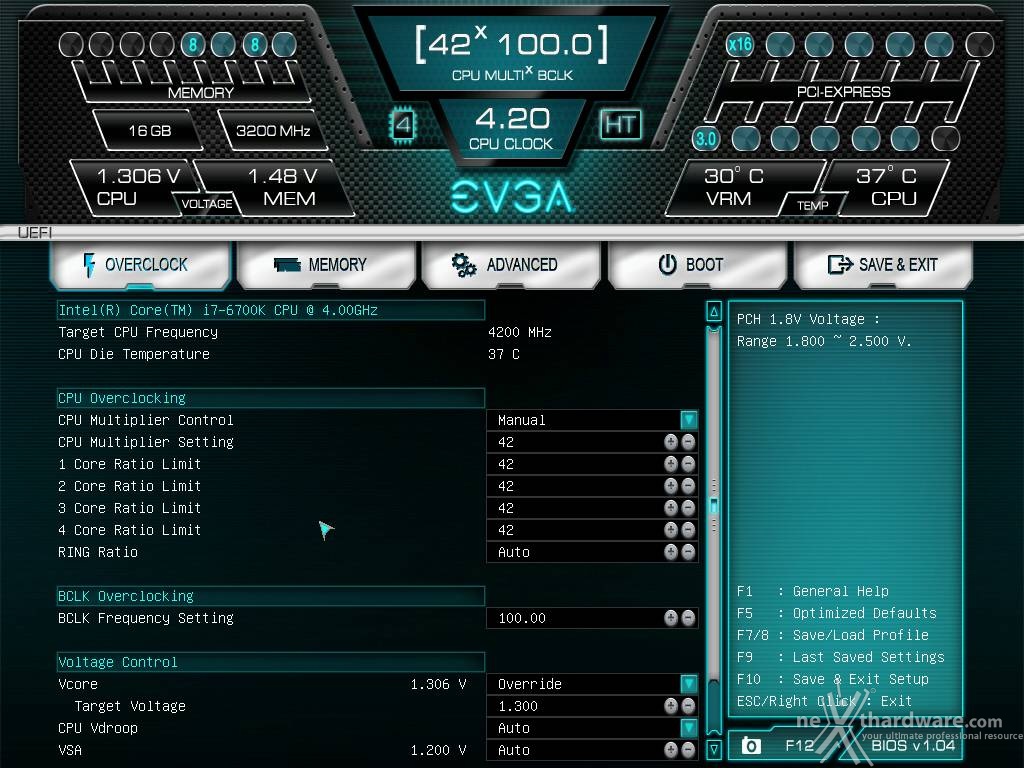Select the BCLK Frequency Setting label
This screenshot has width=1024, height=768.
pos(146,618)
